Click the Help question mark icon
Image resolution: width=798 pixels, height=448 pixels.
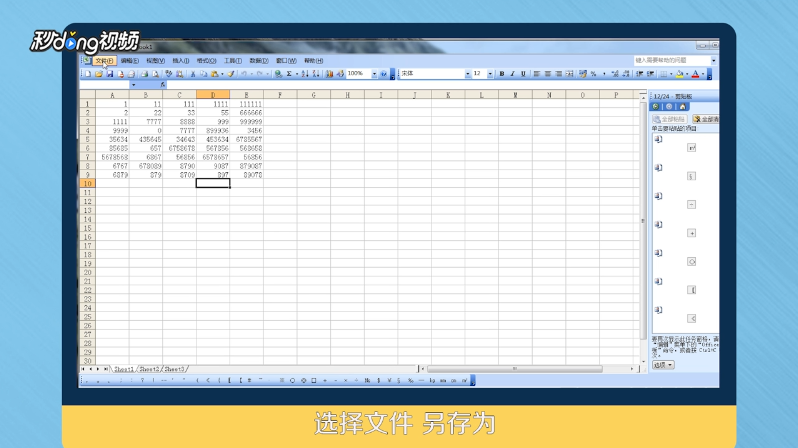click(x=383, y=74)
